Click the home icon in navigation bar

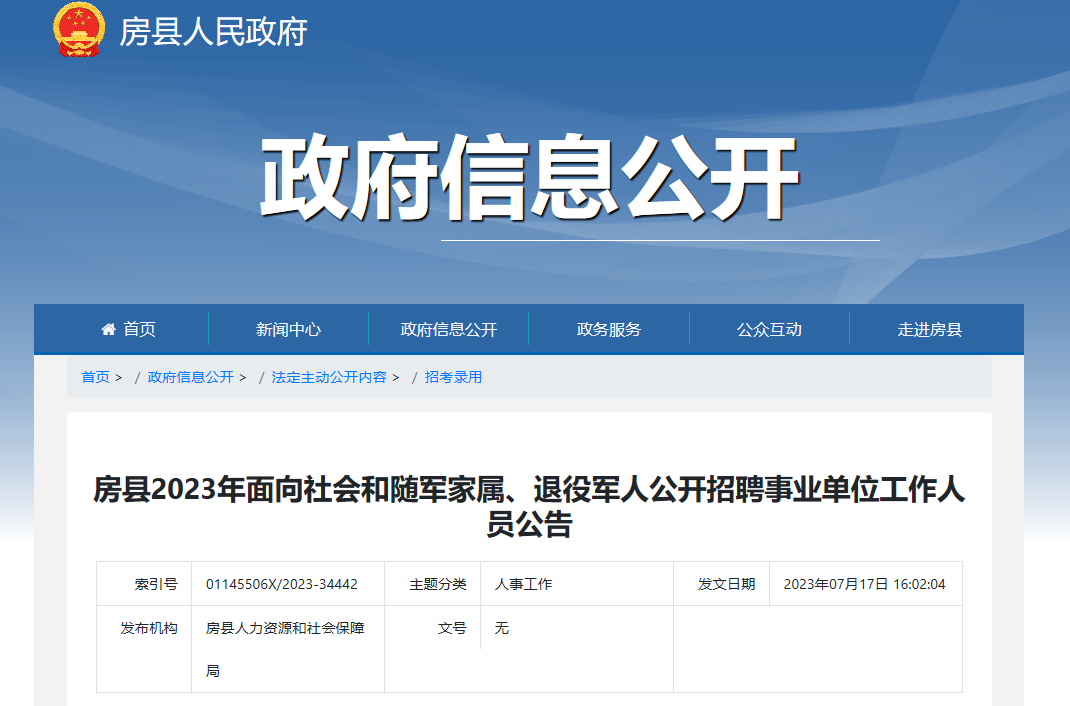[109, 329]
